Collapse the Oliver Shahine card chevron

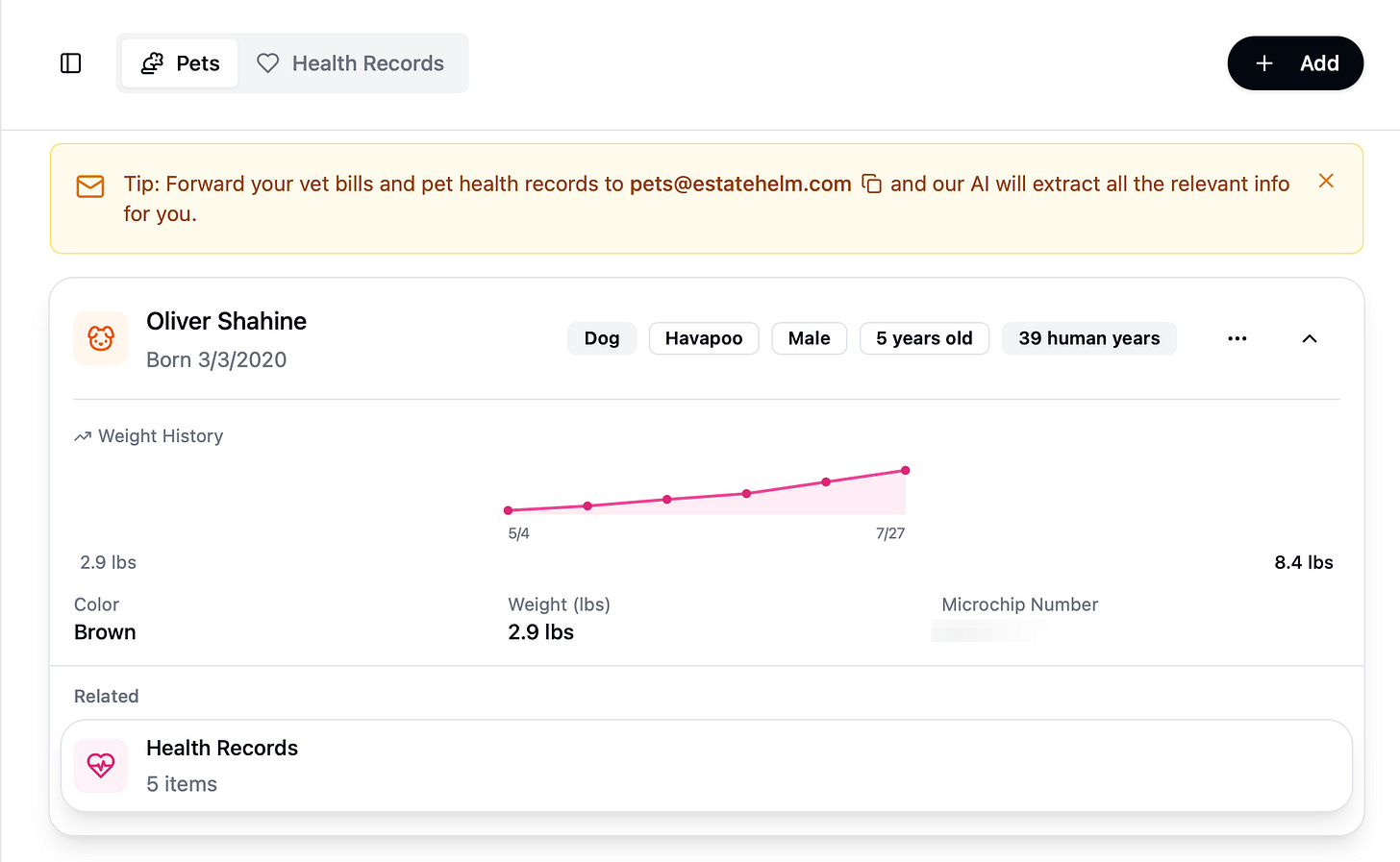click(x=1310, y=338)
